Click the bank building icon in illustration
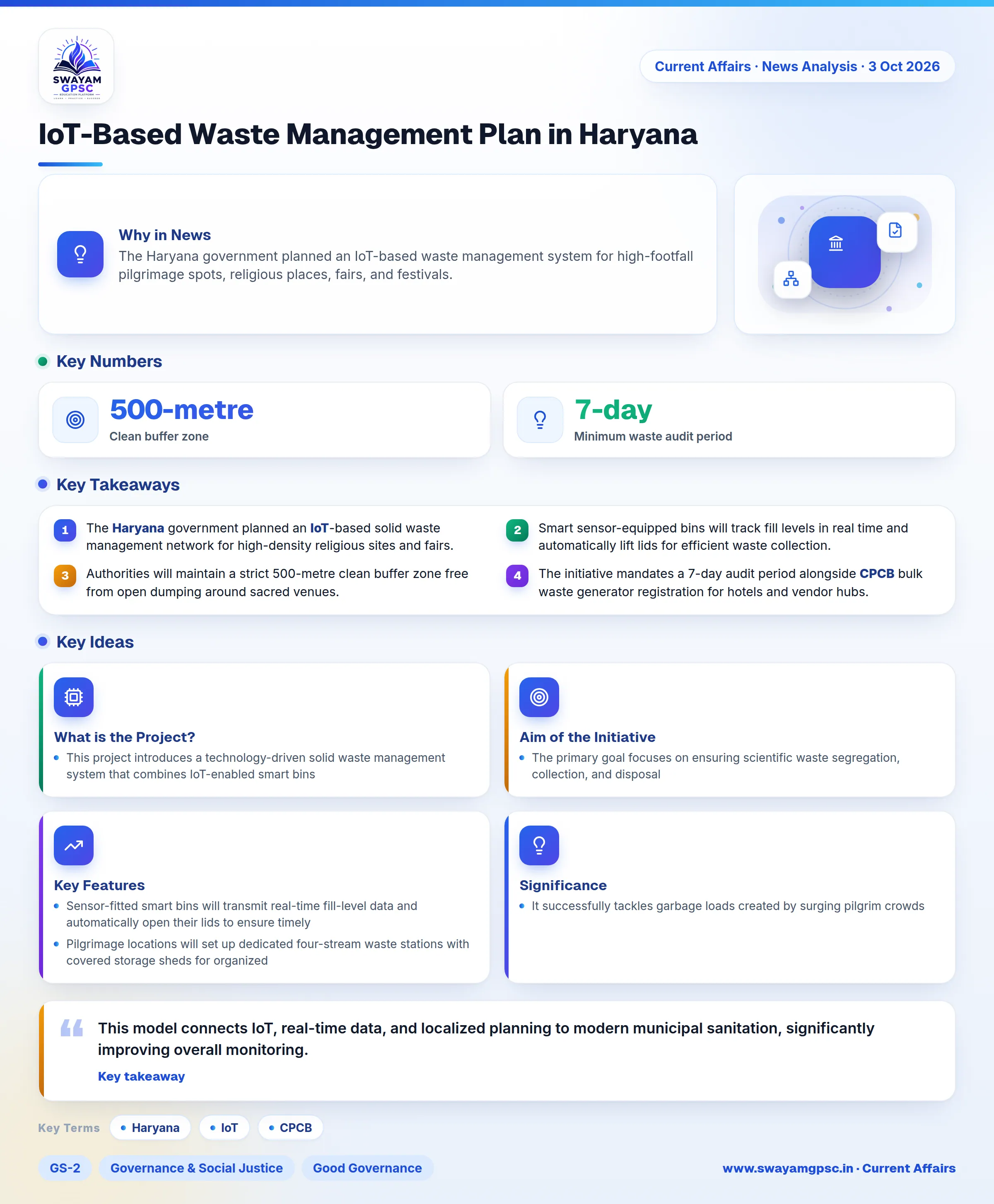This screenshot has width=994, height=1204. pos(836,244)
